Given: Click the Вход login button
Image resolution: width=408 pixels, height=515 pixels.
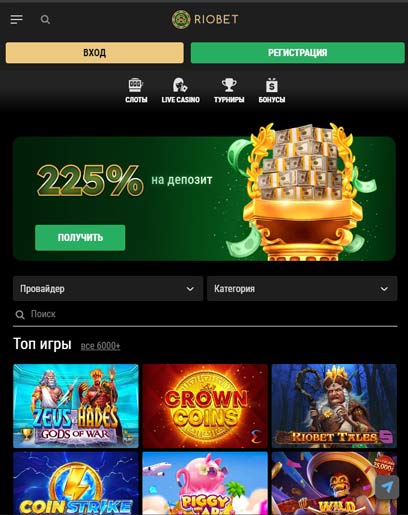Looking at the screenshot, I should tap(95, 53).
